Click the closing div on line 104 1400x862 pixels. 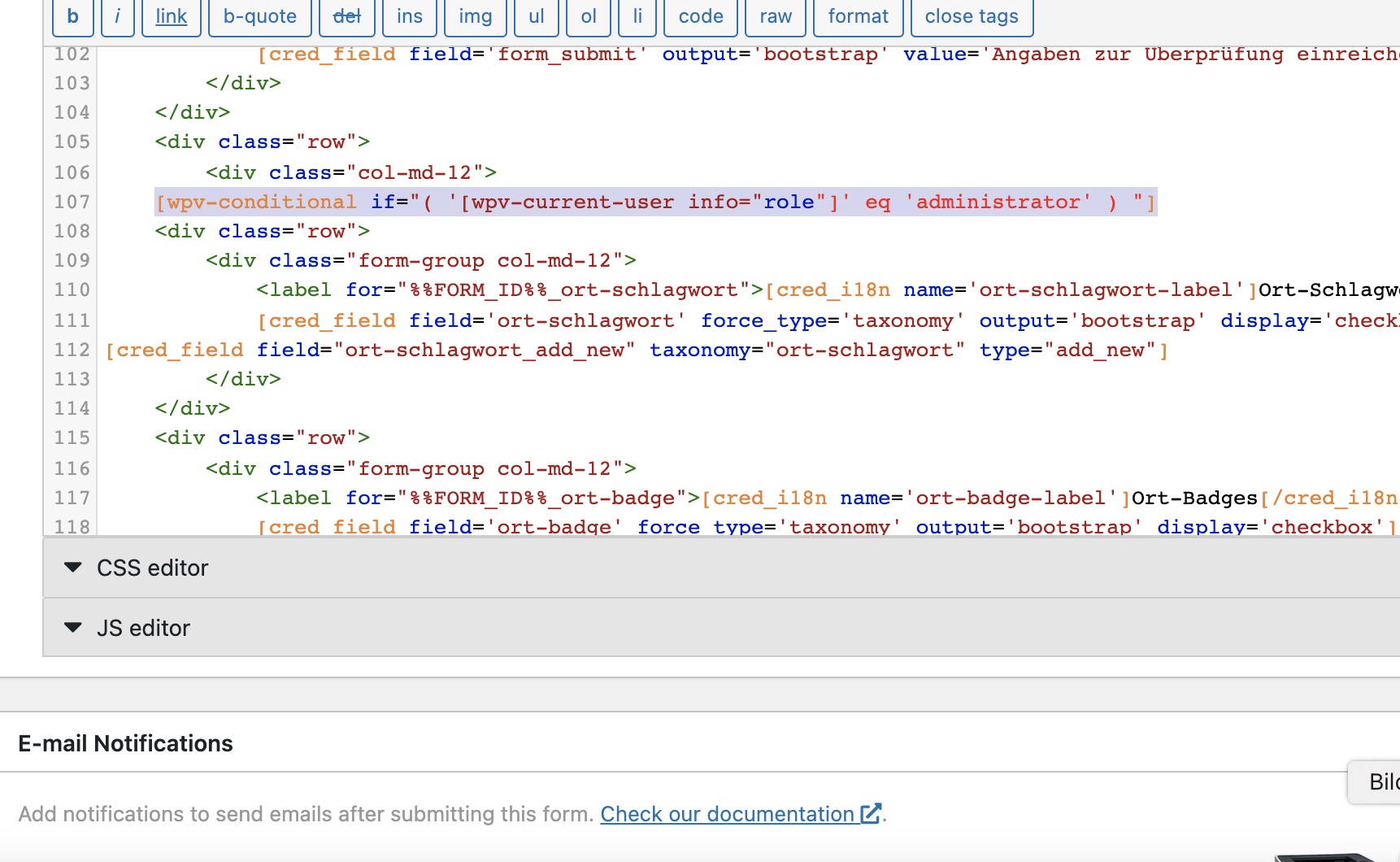click(x=193, y=112)
